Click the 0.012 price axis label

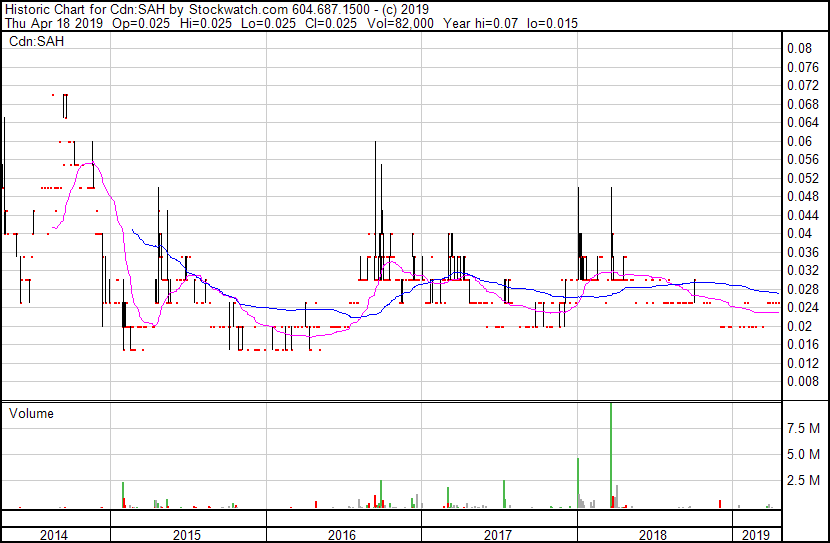[x=802, y=364]
